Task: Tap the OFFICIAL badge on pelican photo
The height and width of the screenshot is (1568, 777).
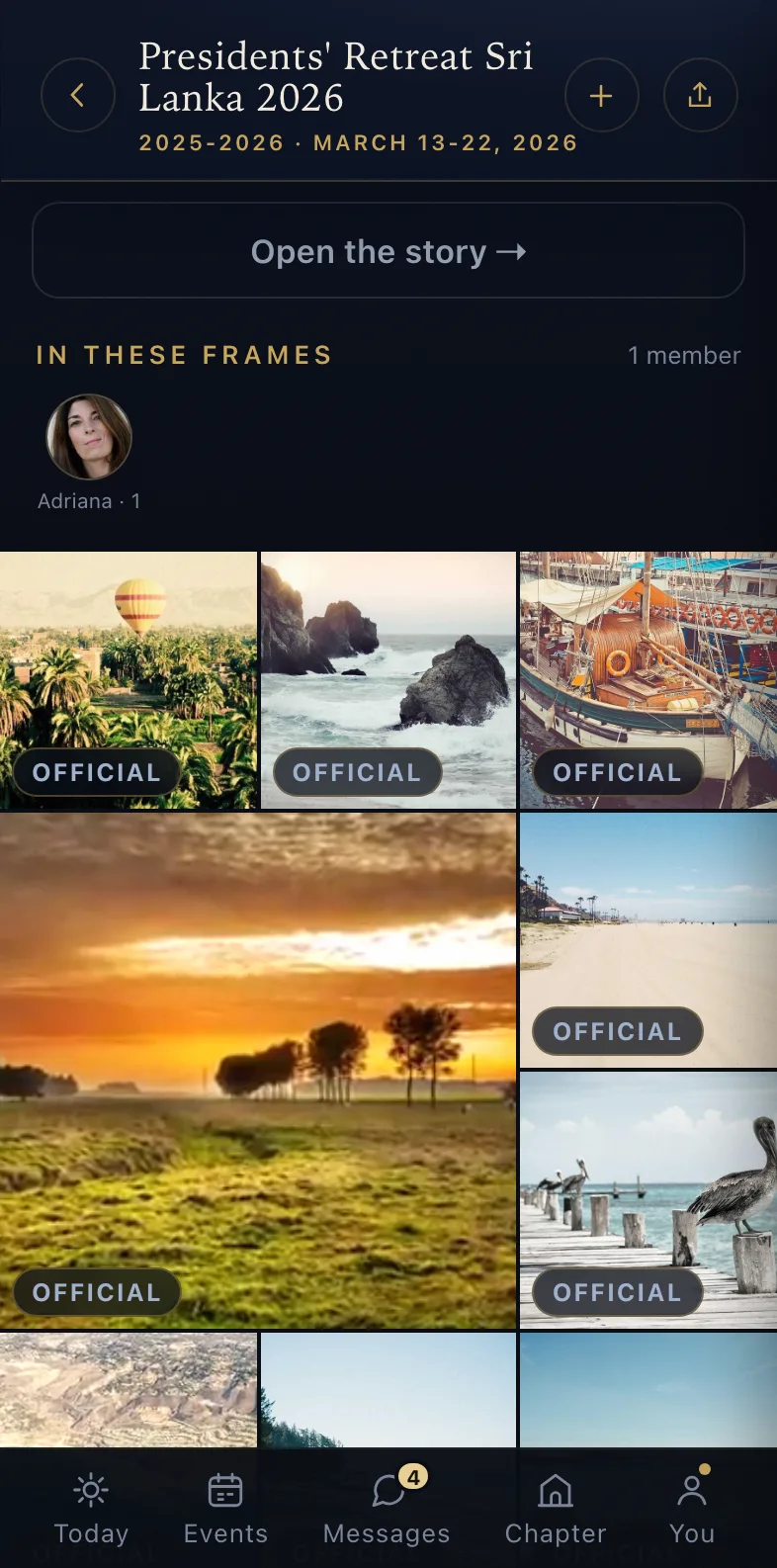Action: click(x=618, y=1292)
